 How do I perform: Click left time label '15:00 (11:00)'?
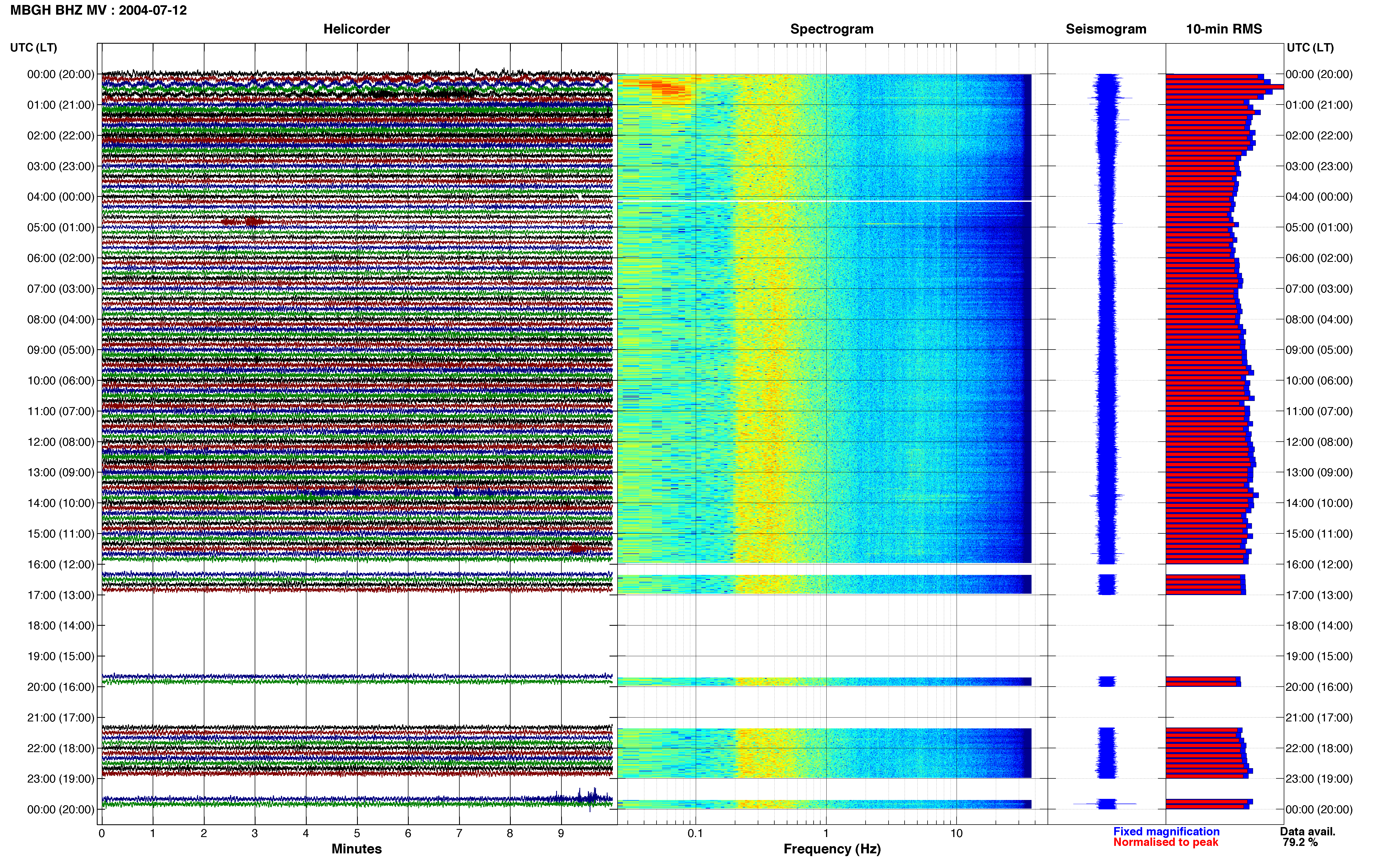click(x=61, y=534)
